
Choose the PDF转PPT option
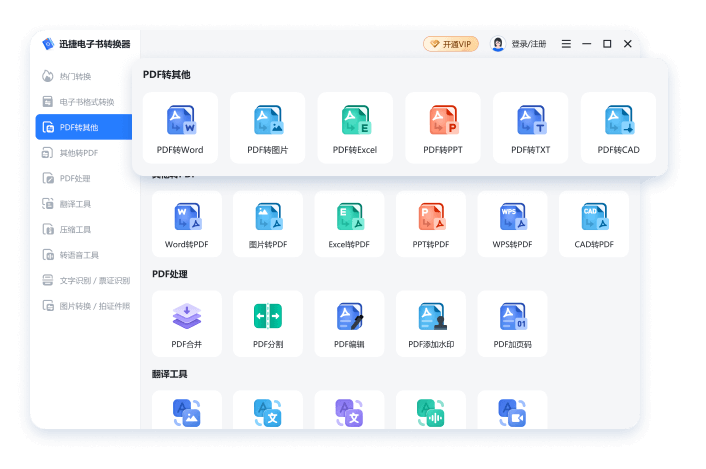point(442,128)
